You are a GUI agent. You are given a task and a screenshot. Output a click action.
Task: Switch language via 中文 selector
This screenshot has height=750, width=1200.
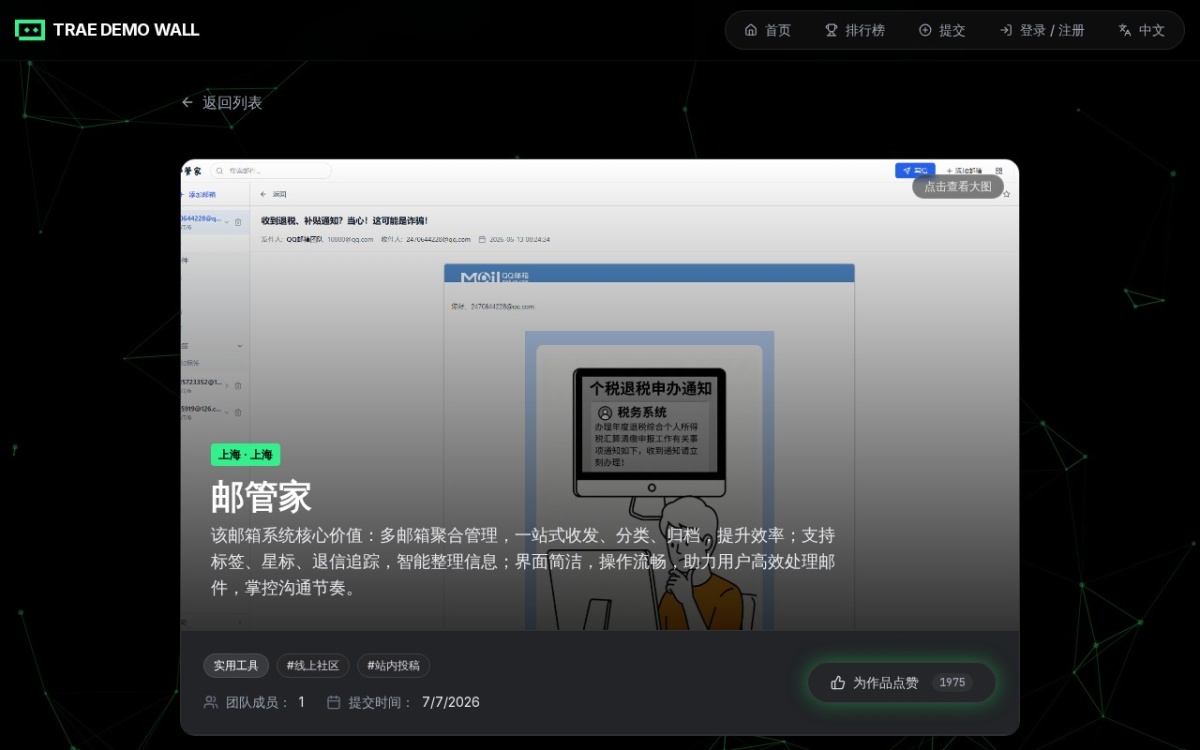(x=1142, y=30)
